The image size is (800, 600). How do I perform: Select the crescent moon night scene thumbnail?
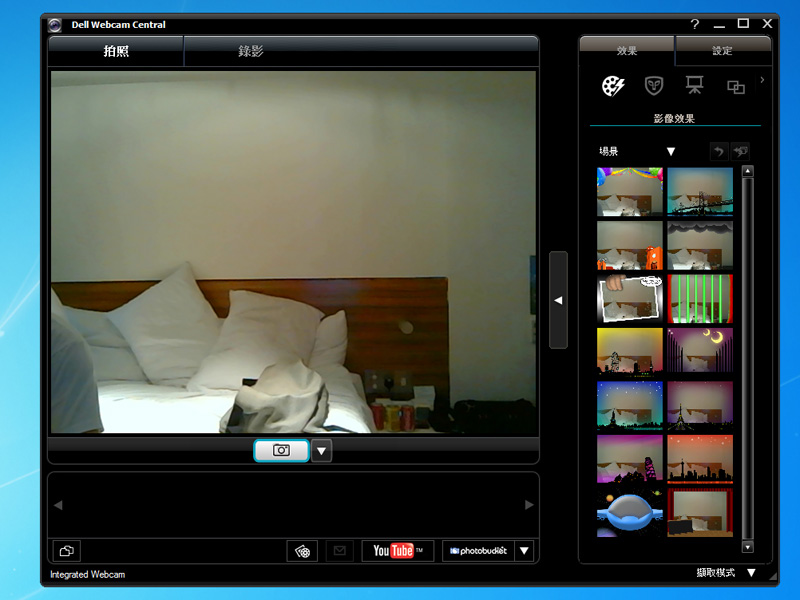point(700,351)
